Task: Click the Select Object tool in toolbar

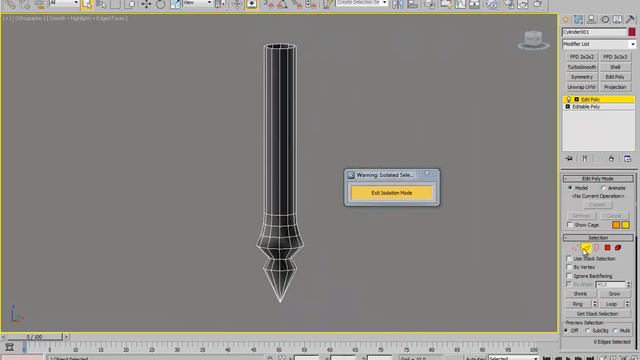Action: coord(87,4)
